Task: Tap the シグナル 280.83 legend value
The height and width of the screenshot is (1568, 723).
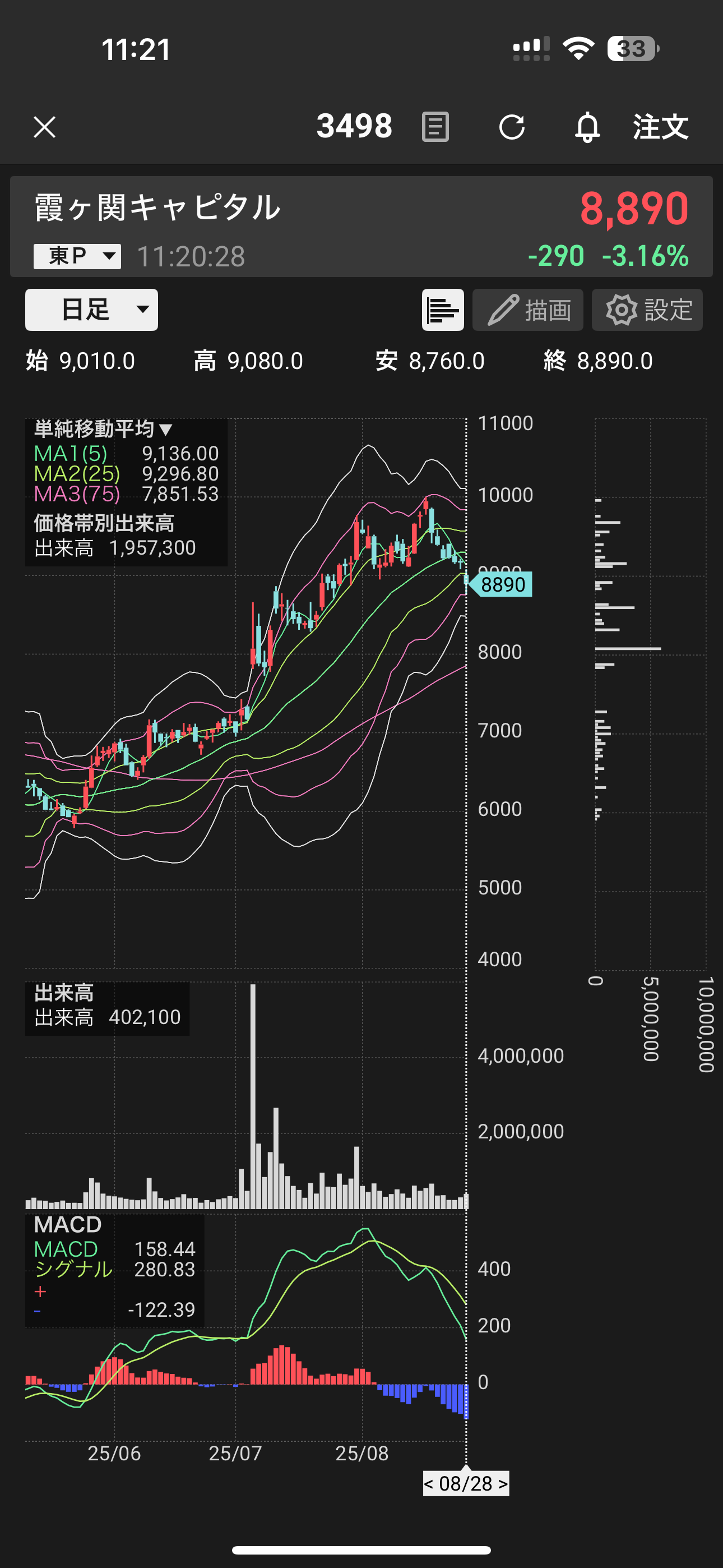Action: click(114, 1269)
